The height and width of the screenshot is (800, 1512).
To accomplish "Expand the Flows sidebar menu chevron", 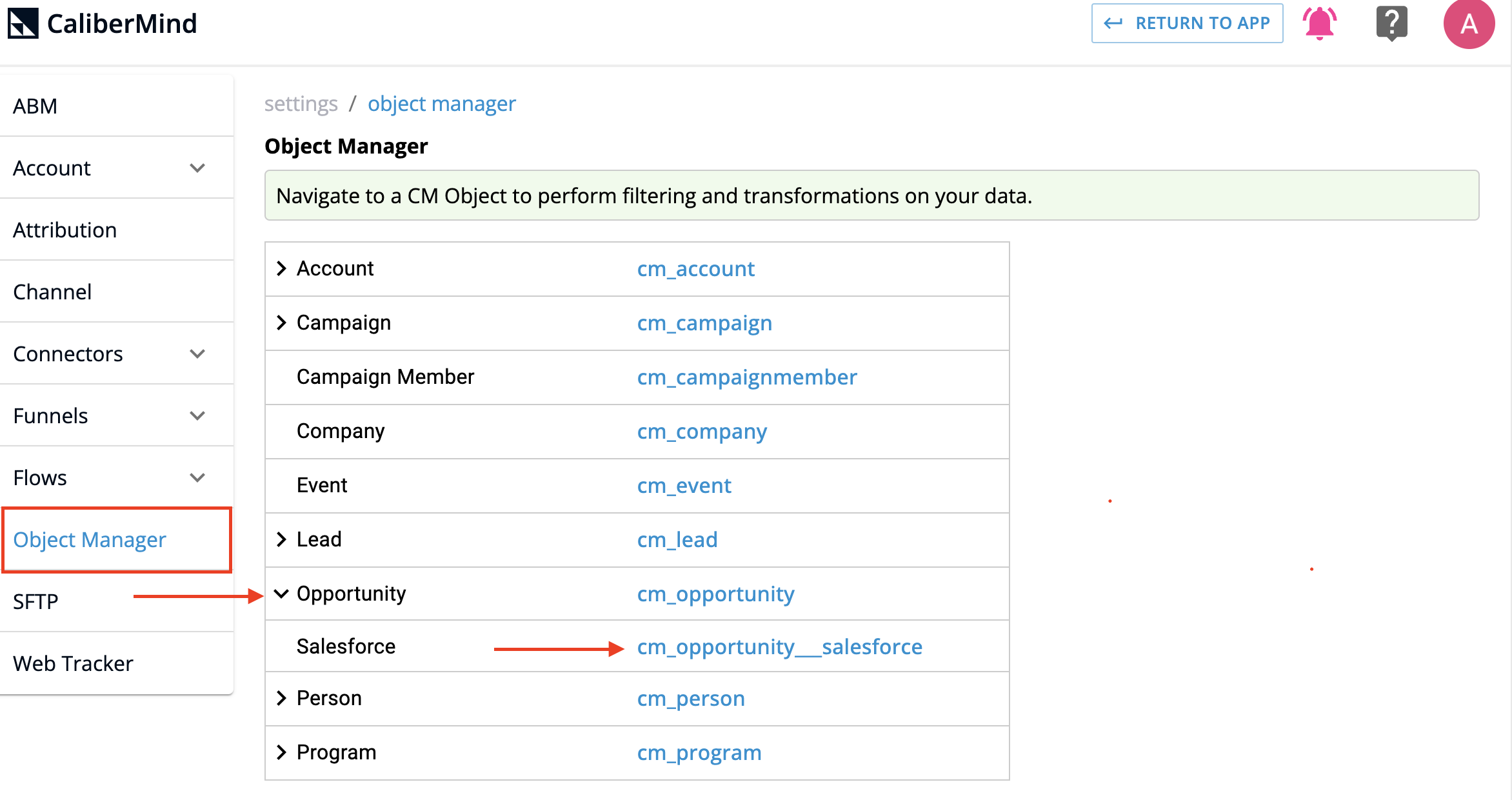I will coord(197,478).
